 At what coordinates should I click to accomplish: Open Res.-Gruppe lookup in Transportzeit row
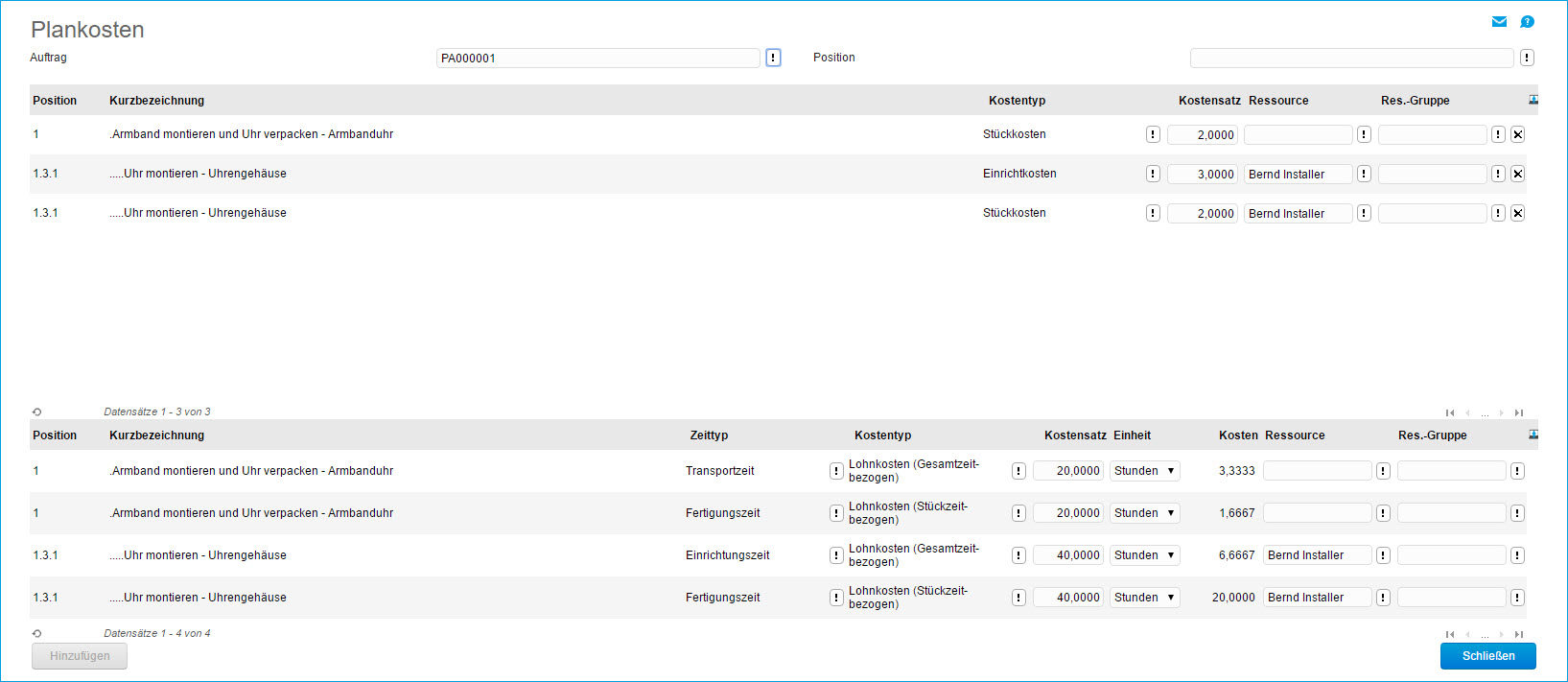point(1517,471)
